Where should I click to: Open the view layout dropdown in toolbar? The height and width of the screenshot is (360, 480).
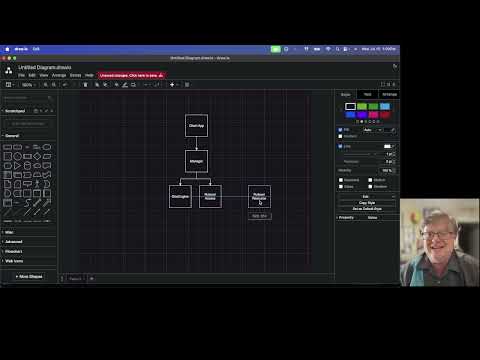tap(10, 85)
